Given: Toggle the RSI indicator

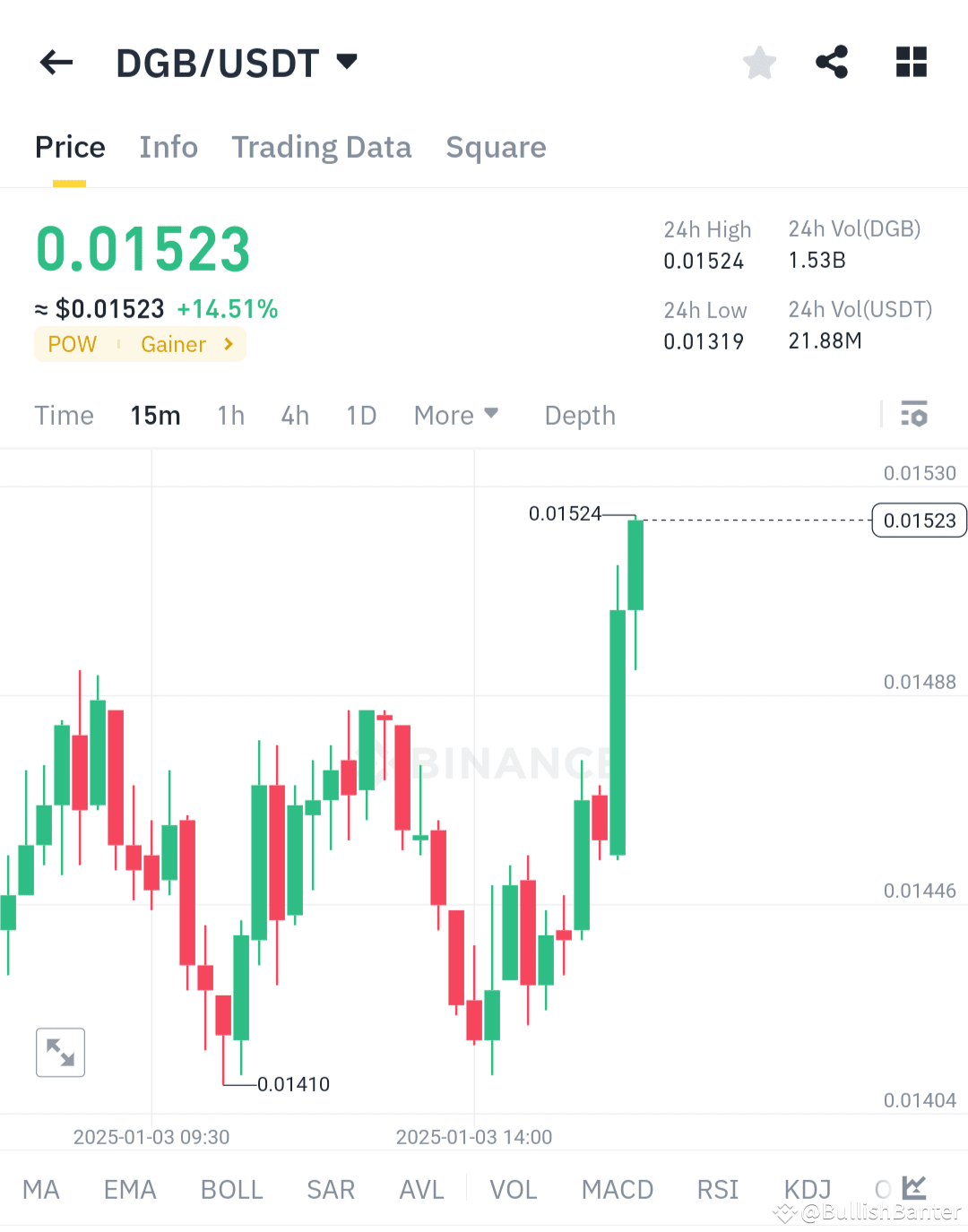Looking at the screenshot, I should pos(717,1189).
